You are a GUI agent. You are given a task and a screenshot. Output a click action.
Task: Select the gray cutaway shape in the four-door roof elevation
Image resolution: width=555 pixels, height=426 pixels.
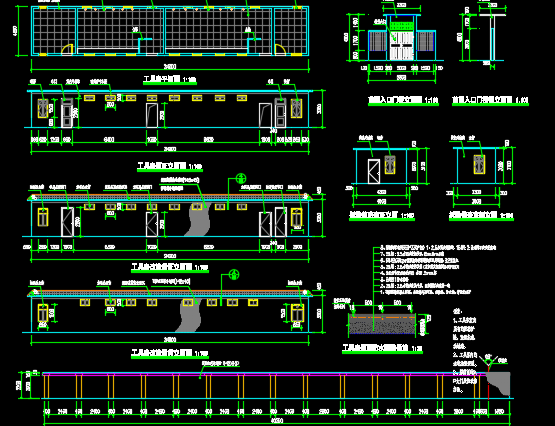(198, 219)
